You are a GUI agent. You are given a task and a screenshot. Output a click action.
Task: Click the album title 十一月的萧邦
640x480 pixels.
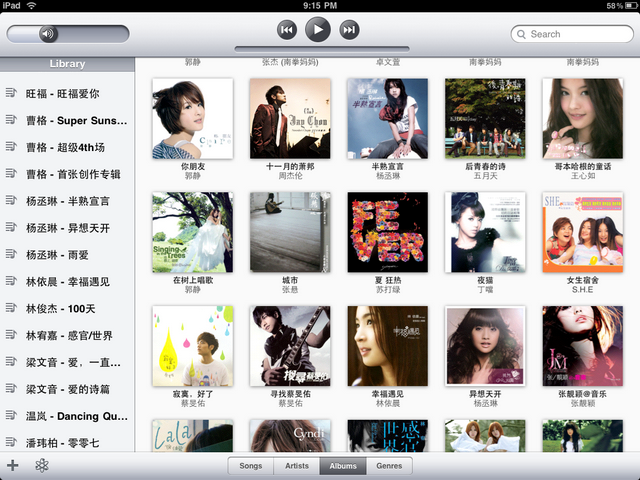click(x=290, y=167)
